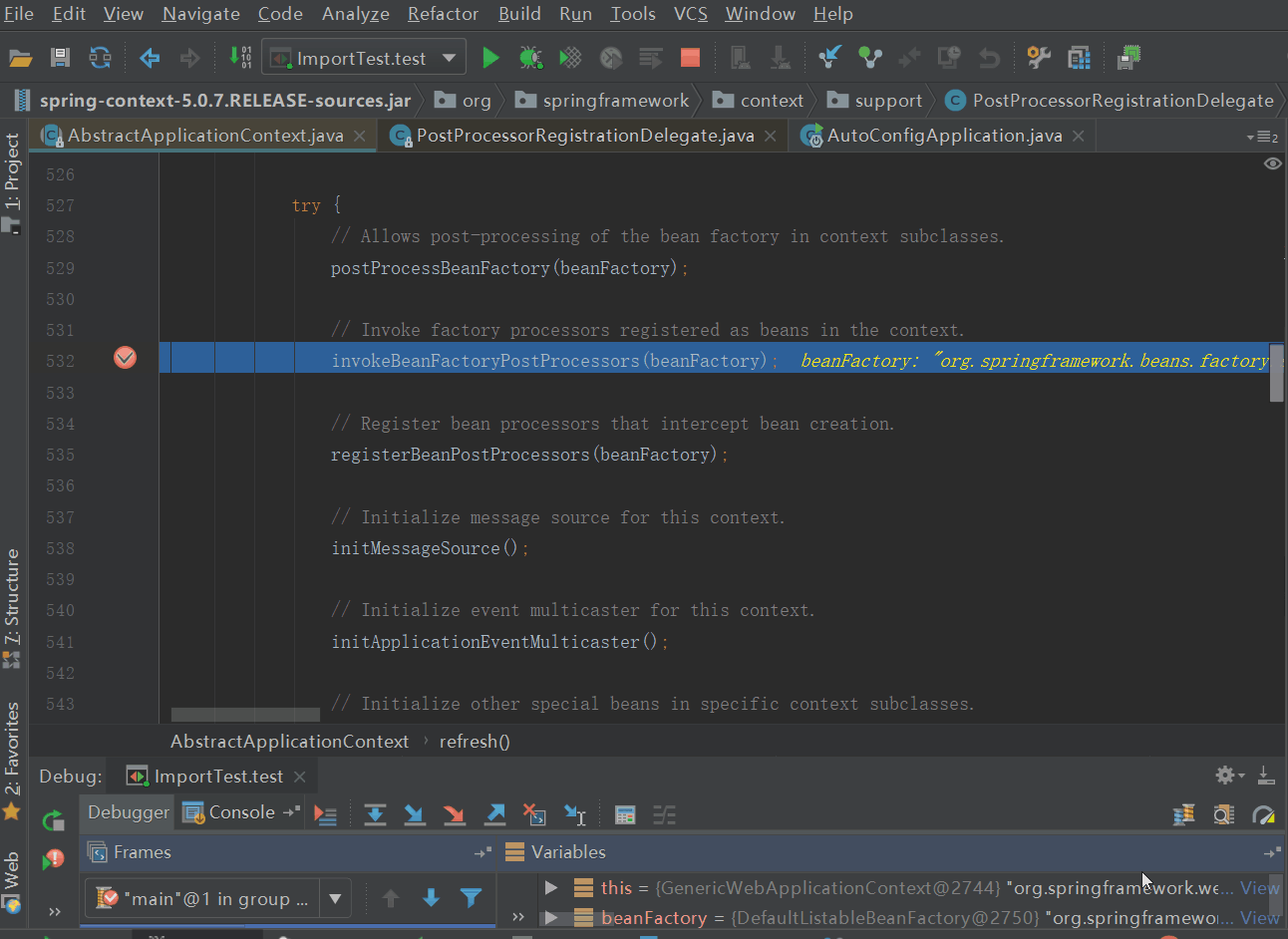Hide the Debug tool window
1288x939 pixels.
(x=1265, y=775)
